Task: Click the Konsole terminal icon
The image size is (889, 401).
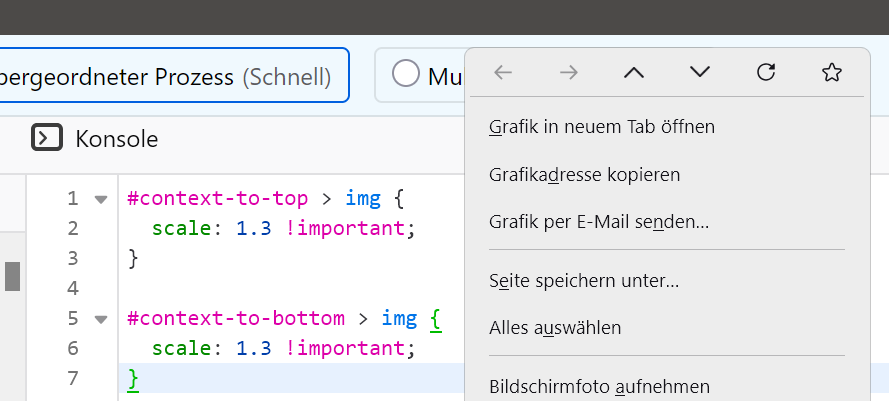Action: coord(47,138)
